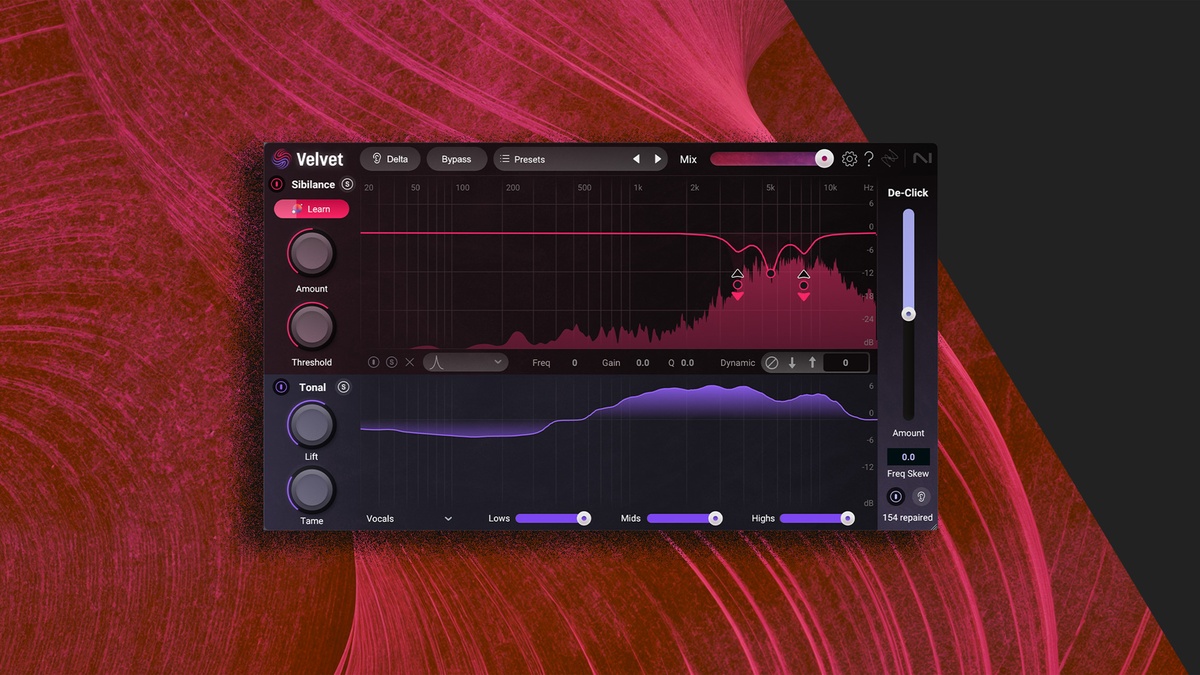This screenshot has width=1200, height=675.
Task: Toggle the Tonal module power button
Action: [x=281, y=387]
